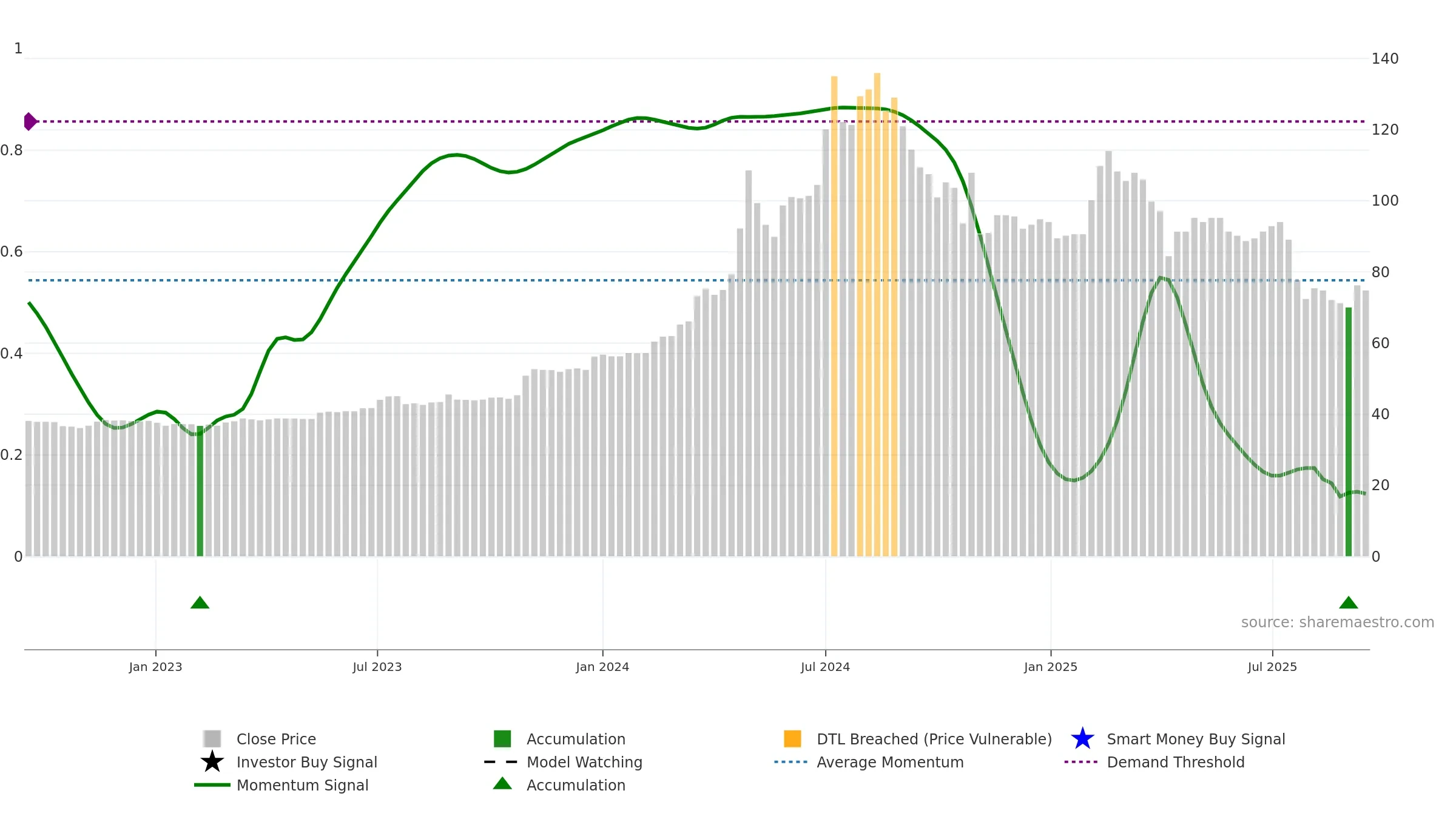The image size is (1456, 819).
Task: Toggle the Demand Threshold legend entry
Action: click(1175, 762)
